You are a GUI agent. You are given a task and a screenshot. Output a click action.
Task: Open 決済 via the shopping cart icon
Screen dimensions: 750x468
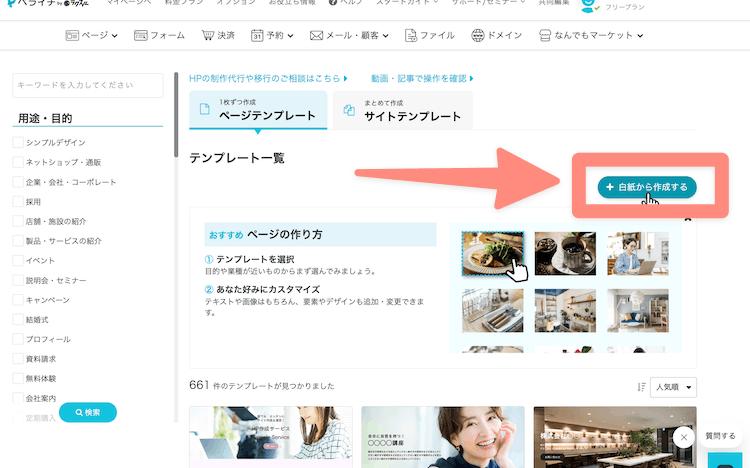[208, 35]
